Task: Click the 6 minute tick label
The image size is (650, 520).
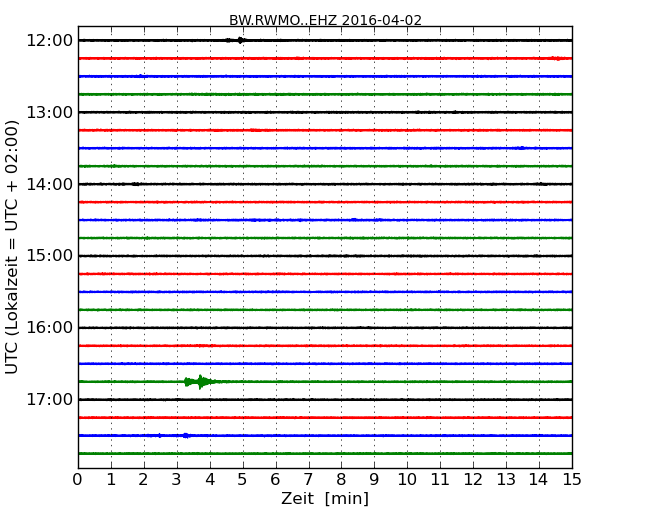Action: coord(276,480)
